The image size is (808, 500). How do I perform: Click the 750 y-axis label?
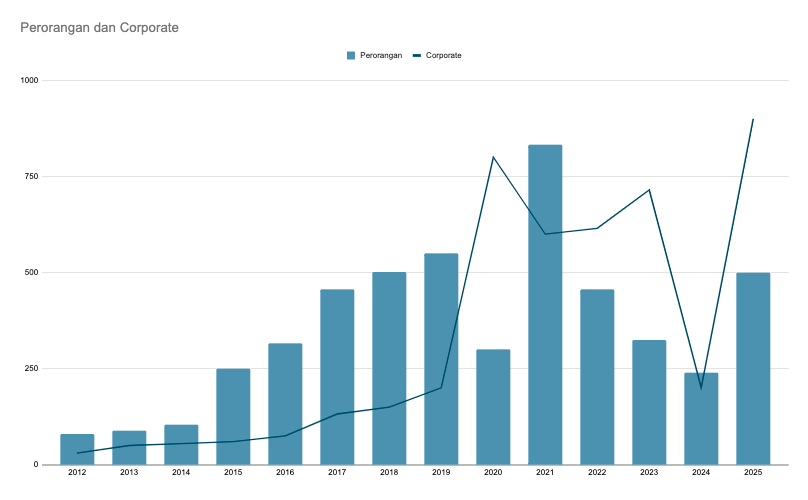coord(32,176)
